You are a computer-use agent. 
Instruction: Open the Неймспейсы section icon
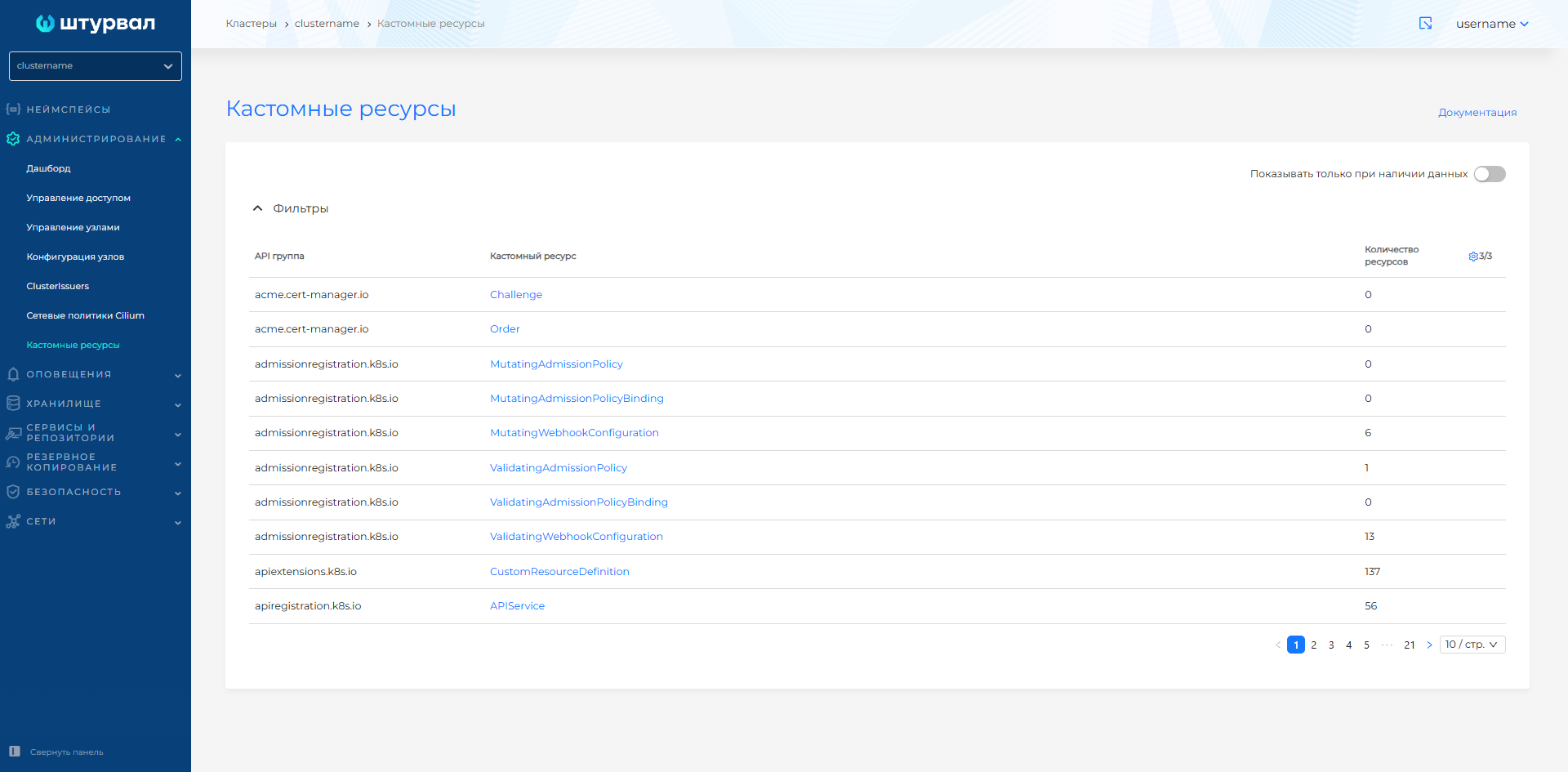tap(13, 109)
